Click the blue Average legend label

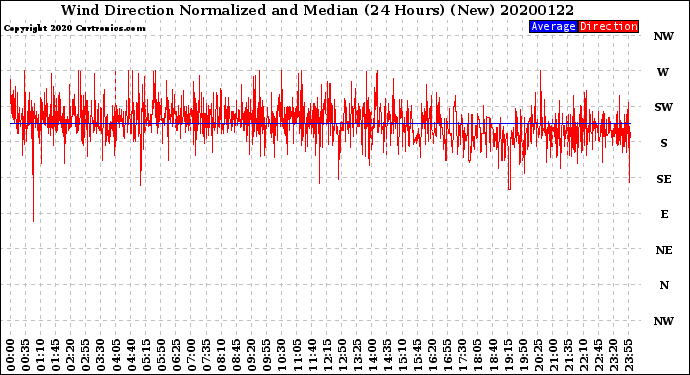pyautogui.click(x=553, y=26)
